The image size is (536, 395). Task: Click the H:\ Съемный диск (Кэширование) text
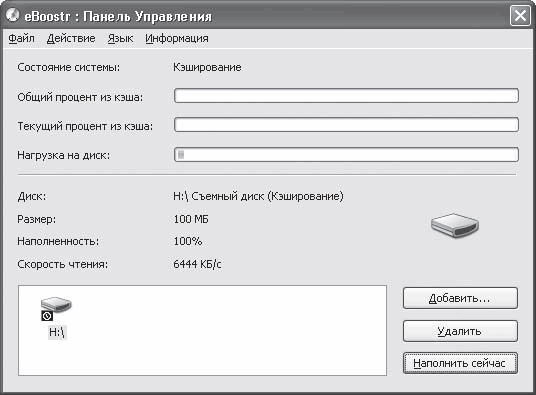[258, 196]
